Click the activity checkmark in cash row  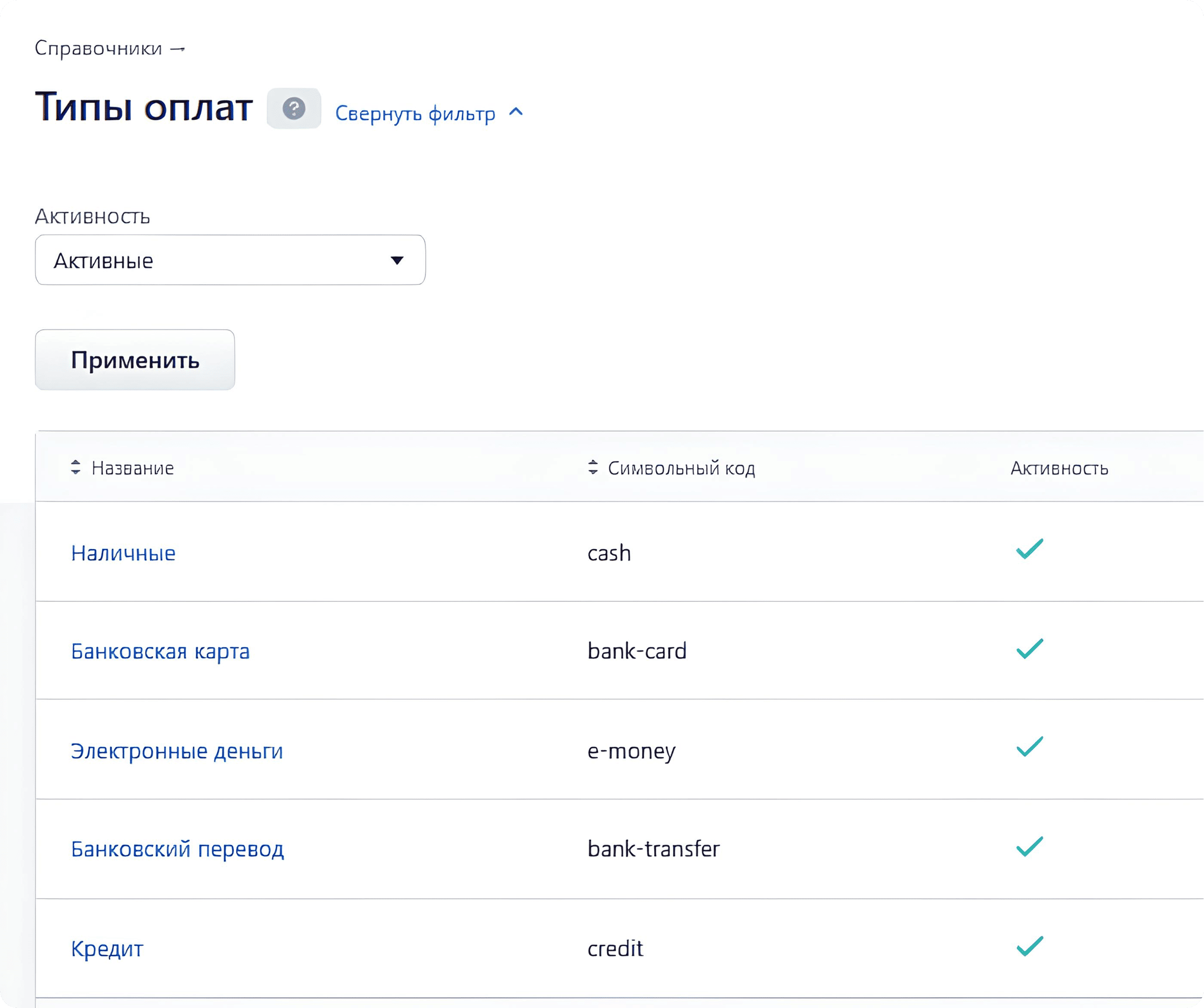[x=1030, y=549]
